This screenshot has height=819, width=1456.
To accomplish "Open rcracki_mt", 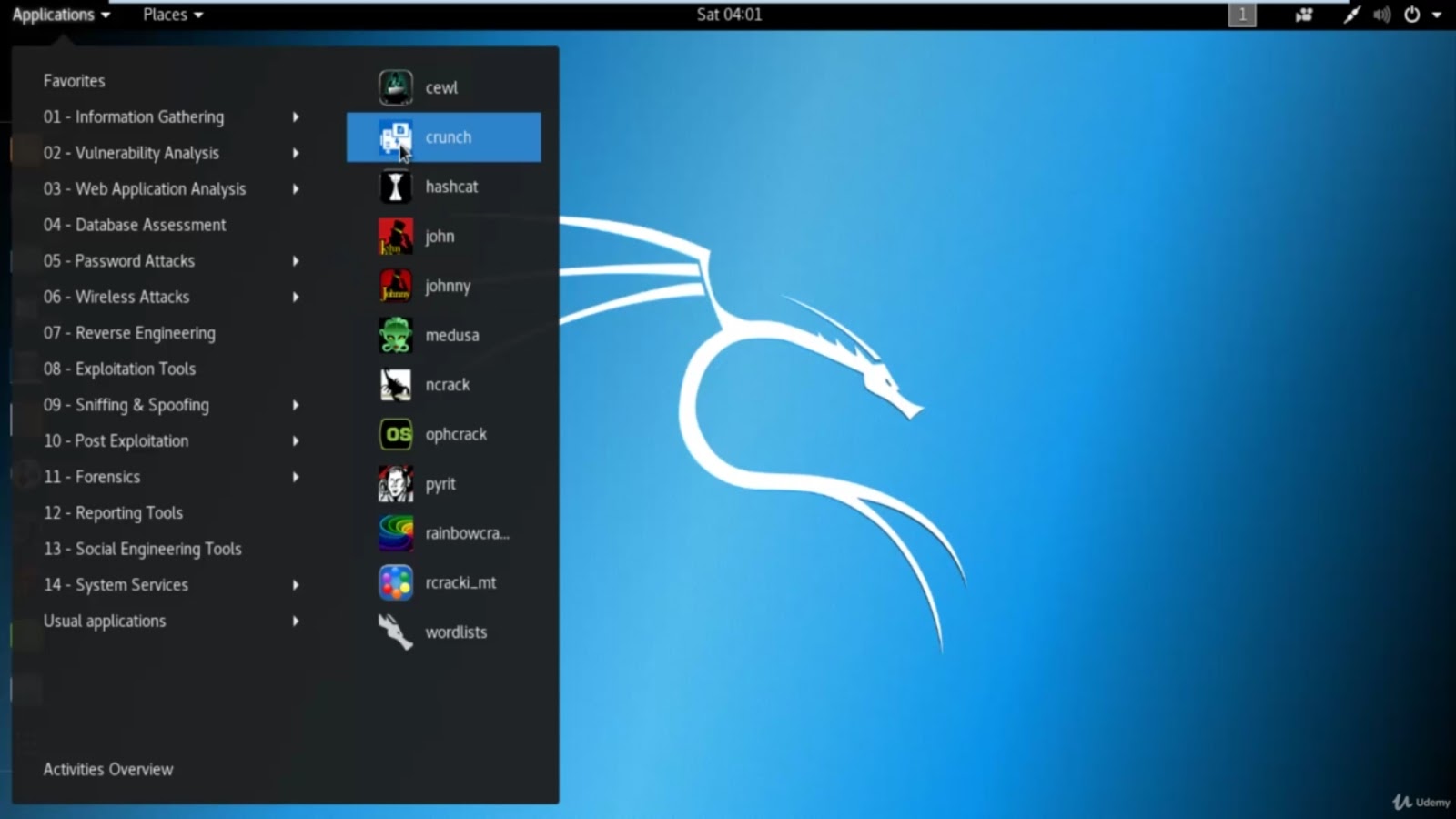I will [x=460, y=582].
